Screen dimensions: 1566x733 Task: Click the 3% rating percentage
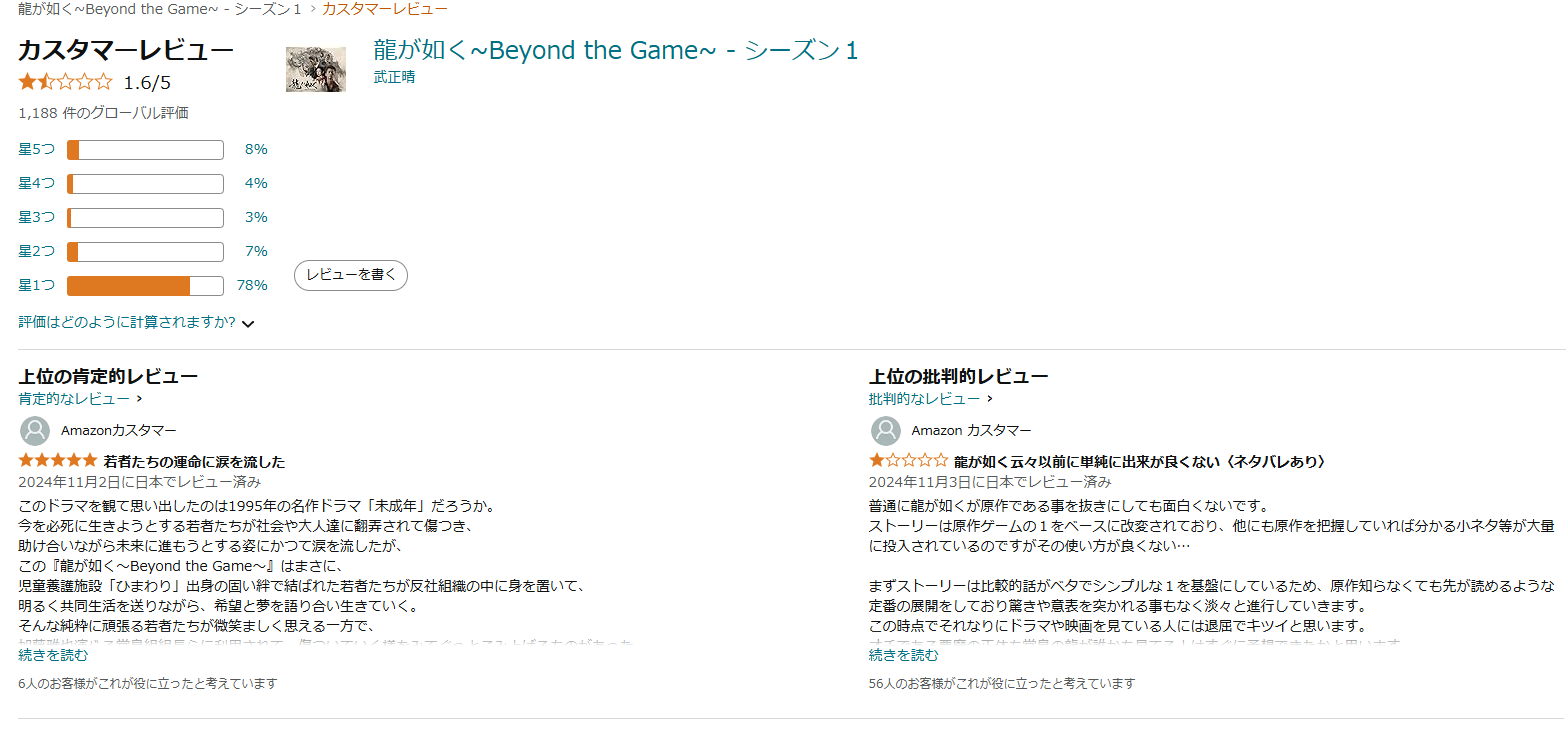(256, 217)
